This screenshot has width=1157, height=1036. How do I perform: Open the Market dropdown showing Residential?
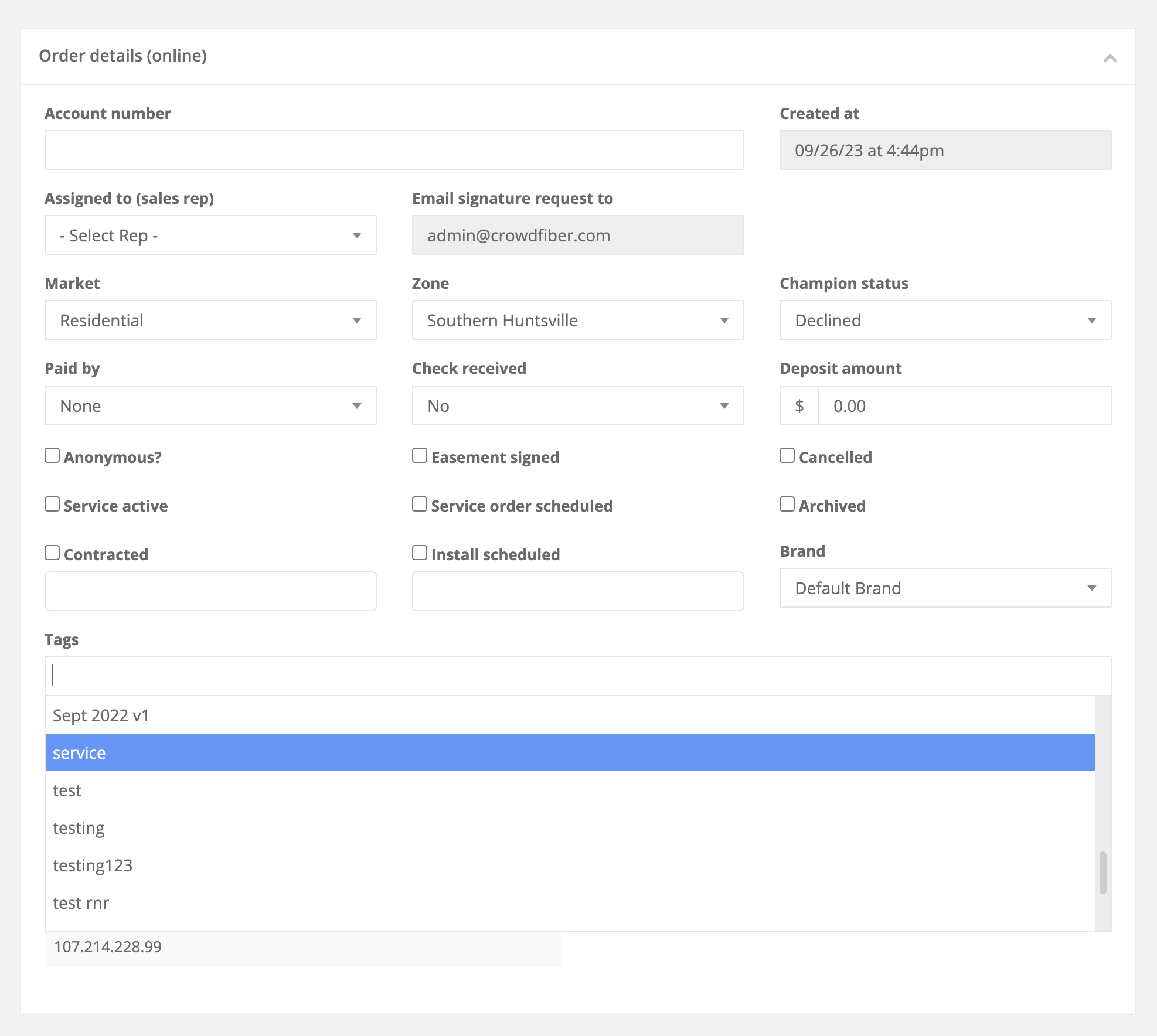click(210, 320)
